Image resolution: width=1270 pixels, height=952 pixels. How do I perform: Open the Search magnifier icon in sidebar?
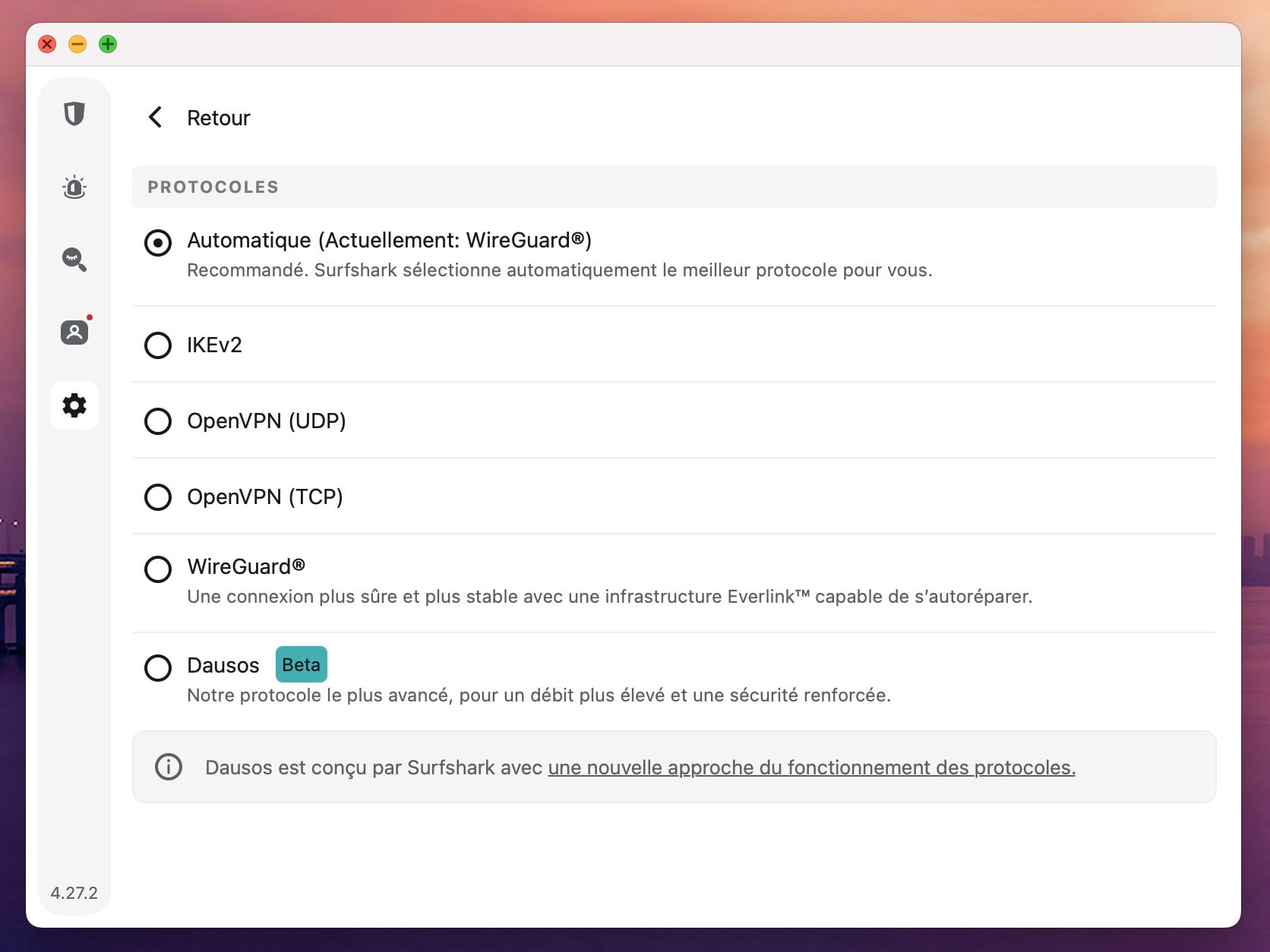[x=74, y=260]
